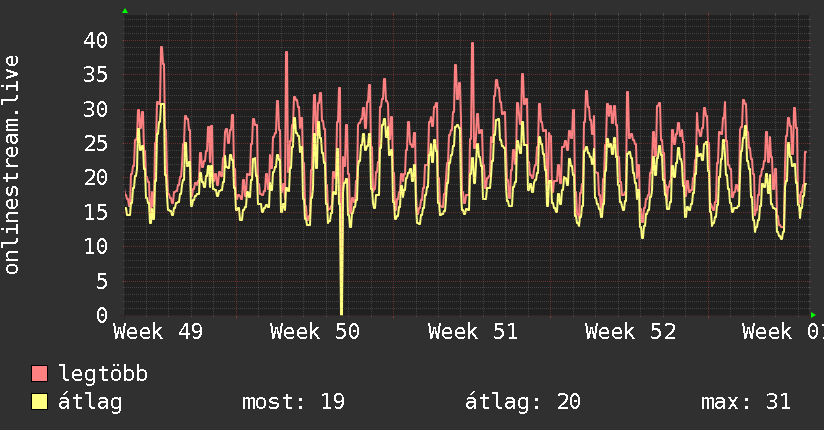Click the green arrow atop the y-axis
The width and height of the screenshot is (824, 430).
(x=125, y=11)
